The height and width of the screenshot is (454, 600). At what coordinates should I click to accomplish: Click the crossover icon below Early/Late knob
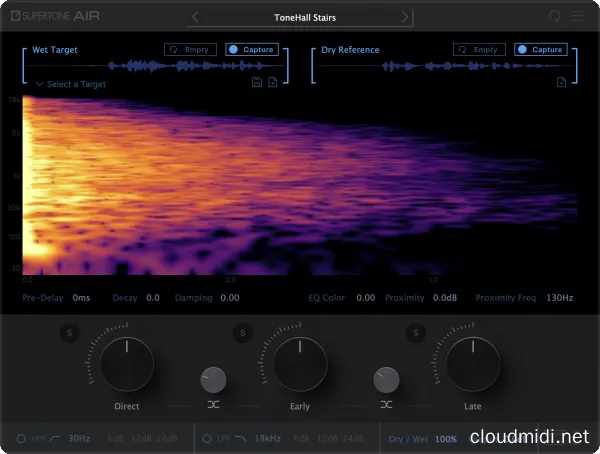coord(386,405)
